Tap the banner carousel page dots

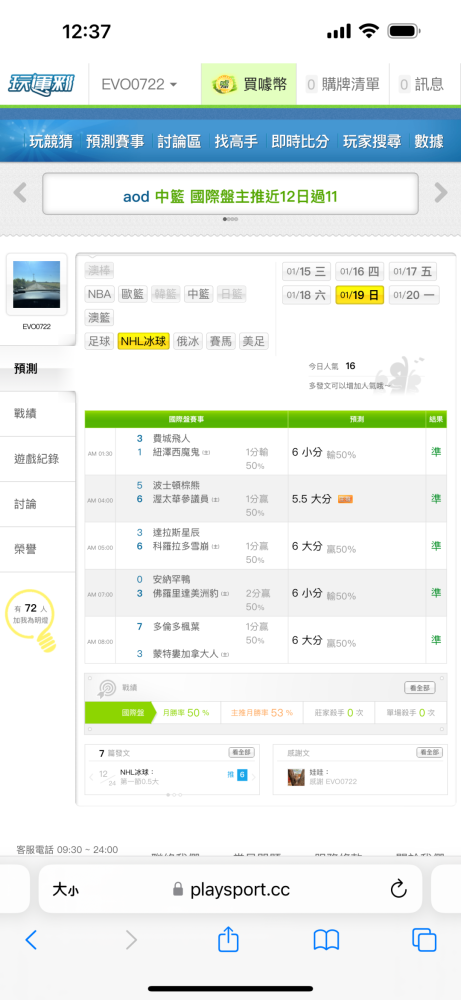coord(230,219)
